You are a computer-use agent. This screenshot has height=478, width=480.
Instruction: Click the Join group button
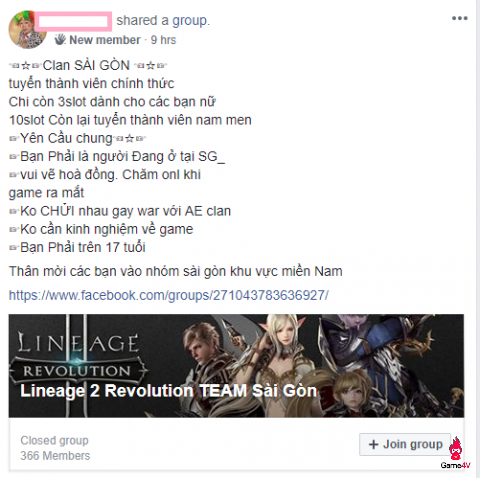pyautogui.click(x=405, y=444)
